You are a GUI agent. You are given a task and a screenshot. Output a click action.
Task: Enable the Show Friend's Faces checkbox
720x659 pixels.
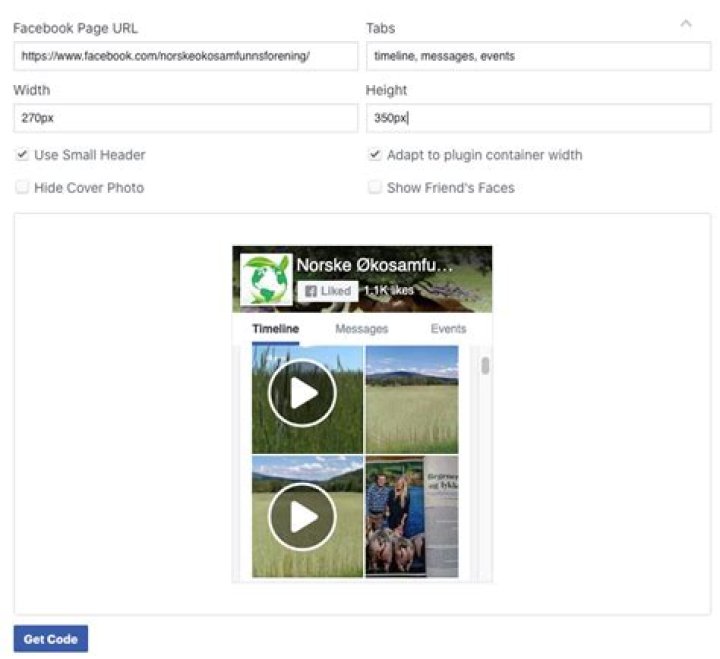click(375, 187)
